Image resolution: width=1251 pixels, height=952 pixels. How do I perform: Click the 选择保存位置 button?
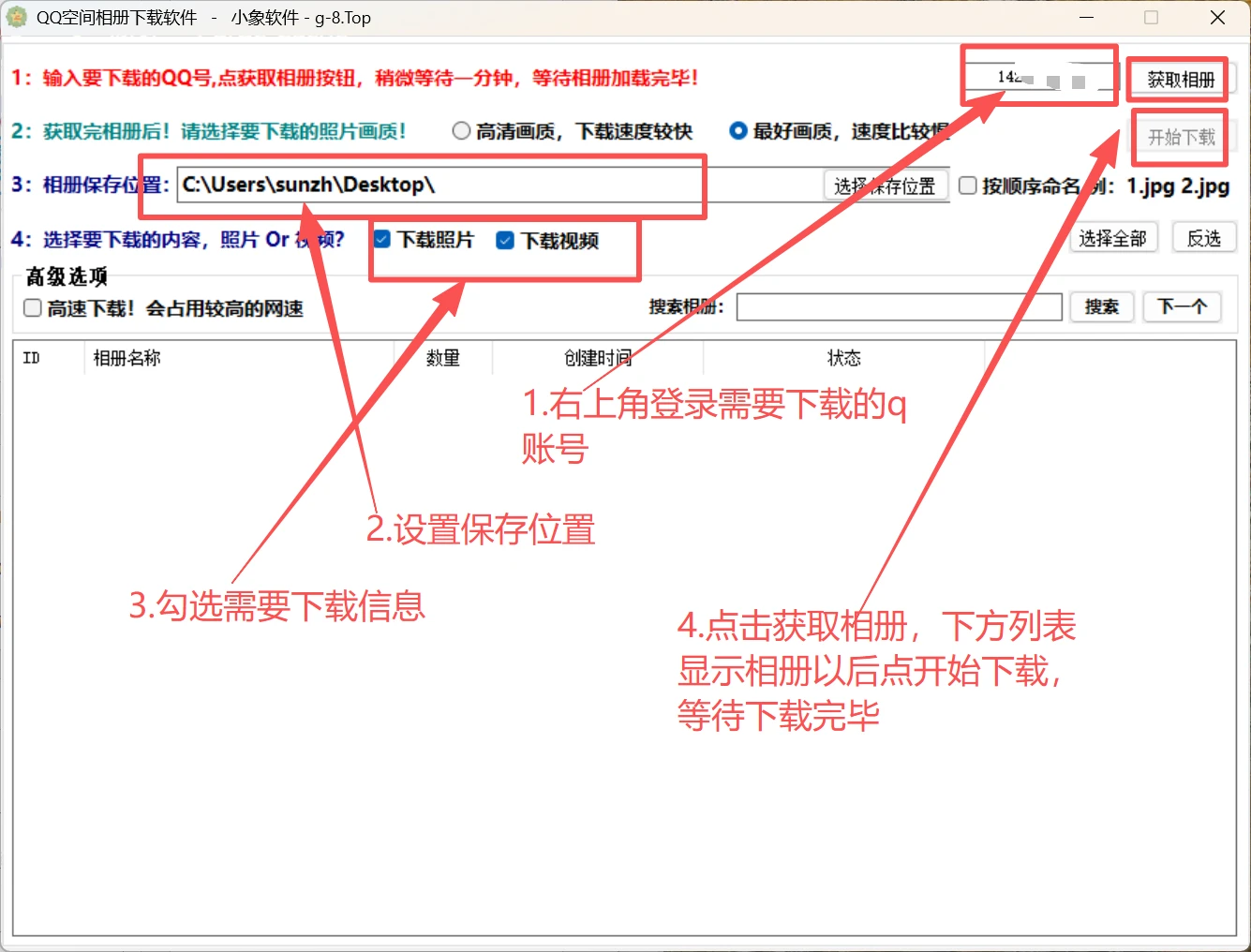click(x=886, y=186)
